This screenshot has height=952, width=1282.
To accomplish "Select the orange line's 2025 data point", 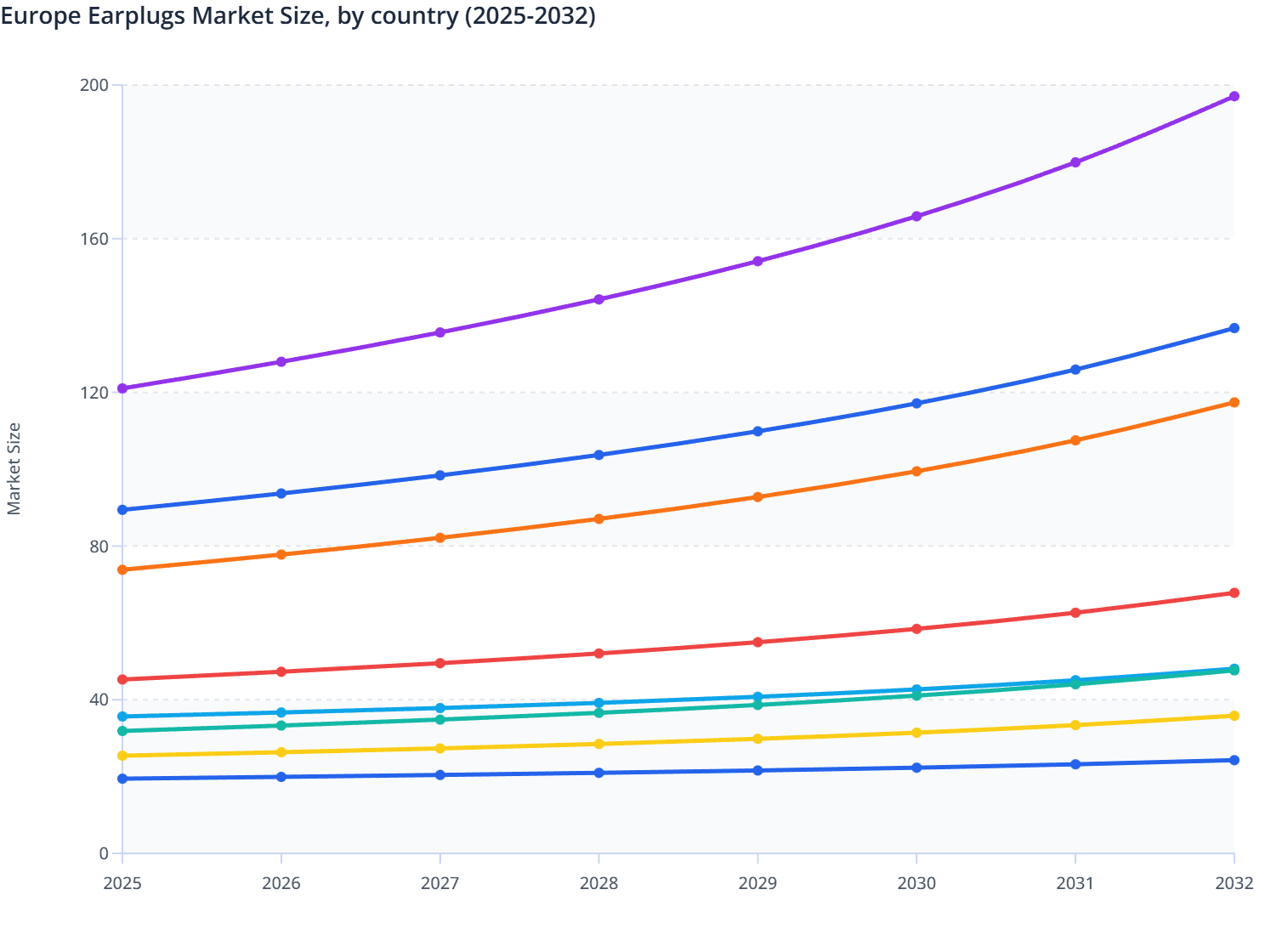I will tap(122, 569).
